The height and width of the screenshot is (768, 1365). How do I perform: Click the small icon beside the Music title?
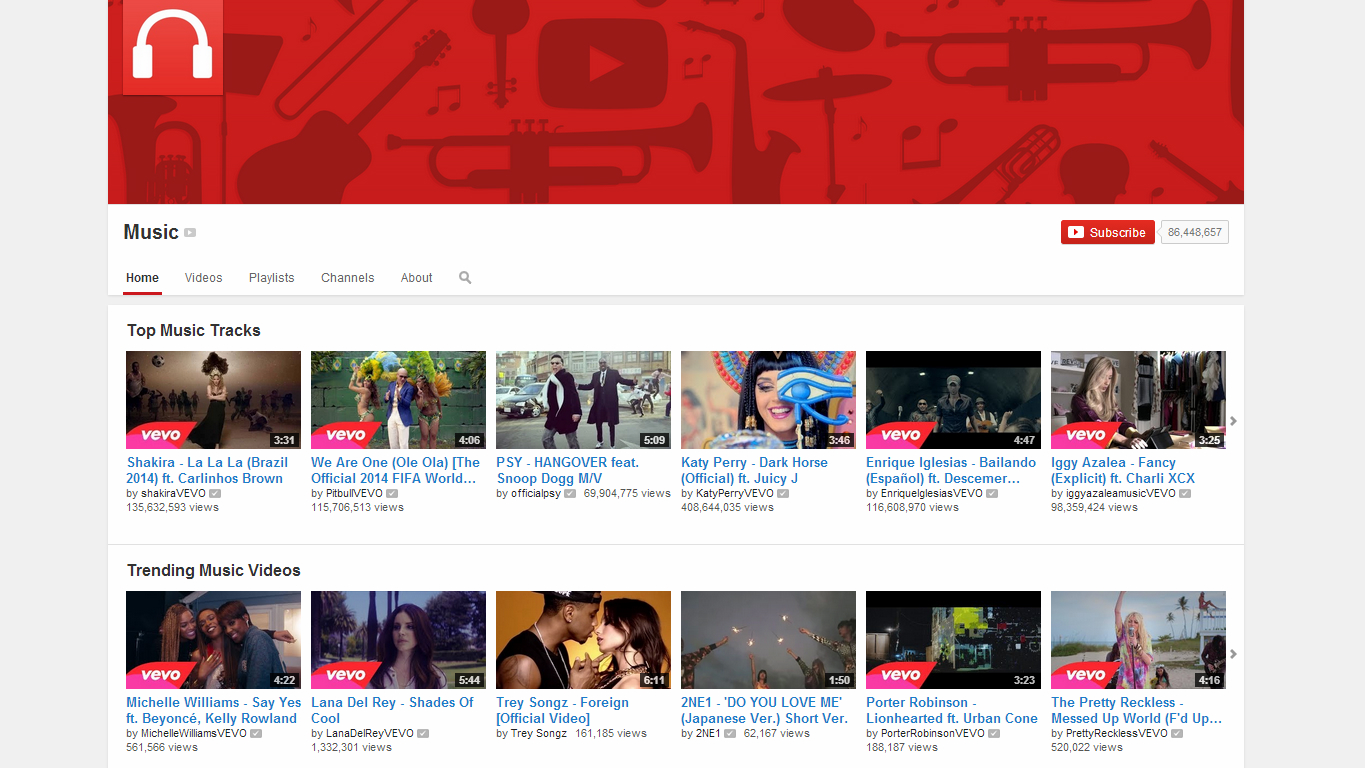(190, 233)
